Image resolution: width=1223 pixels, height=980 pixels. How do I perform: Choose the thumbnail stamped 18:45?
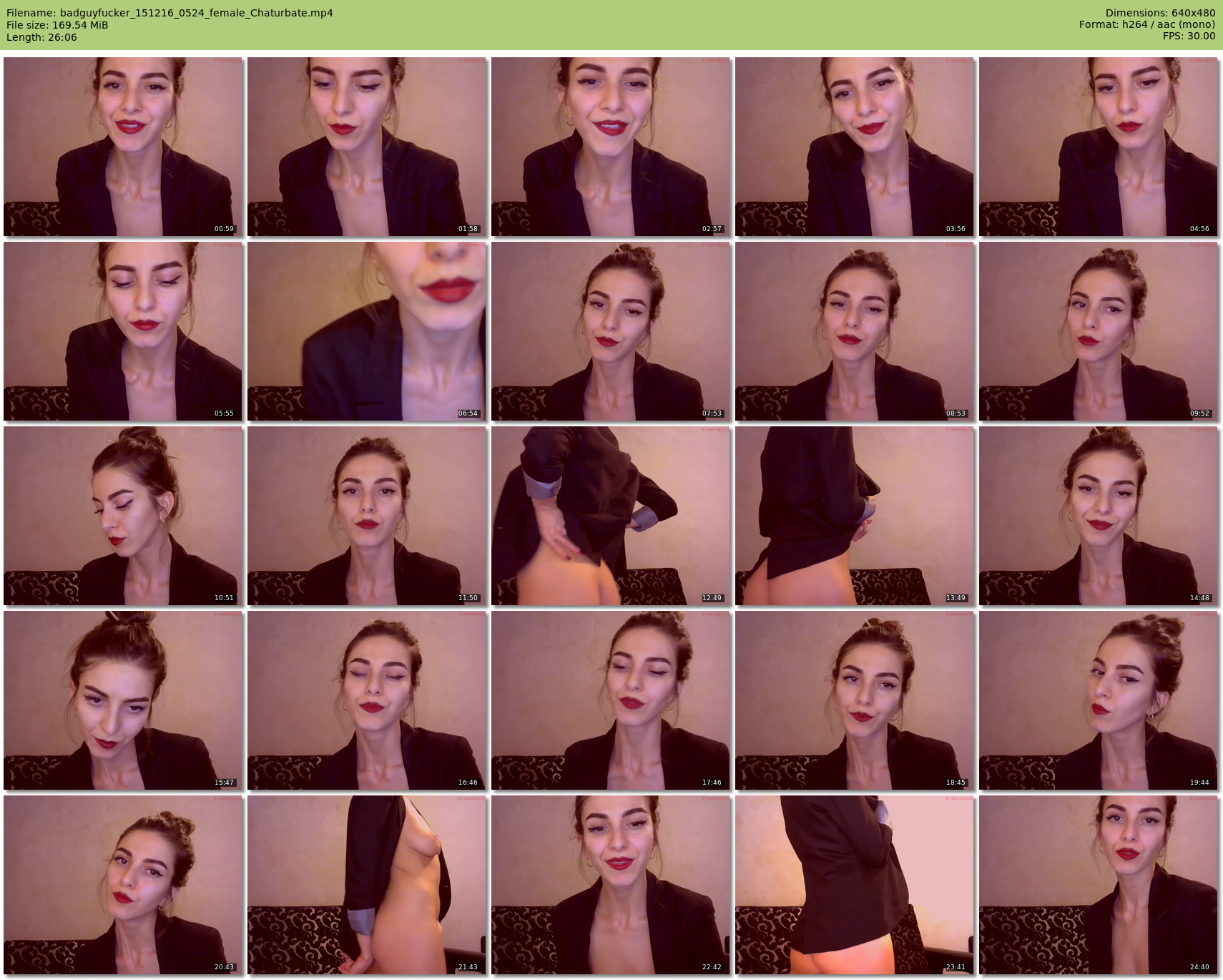coord(855,700)
